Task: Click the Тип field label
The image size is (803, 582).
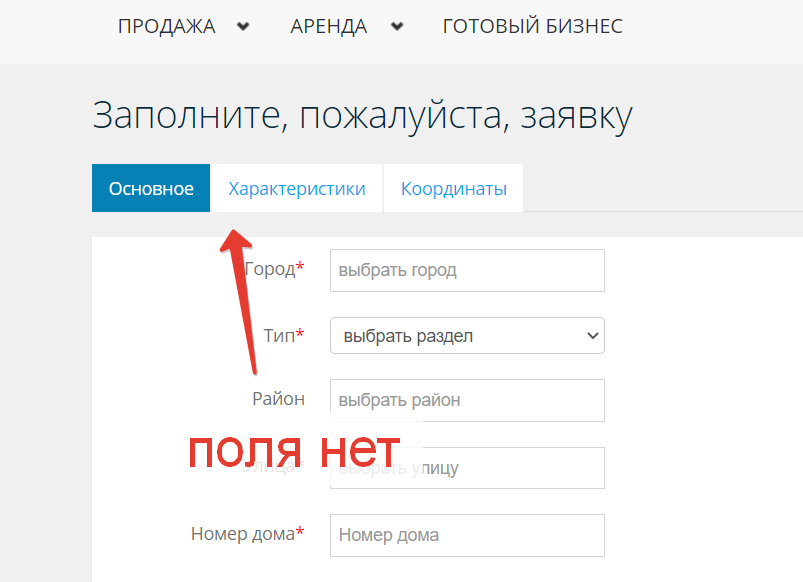Action: pos(284,336)
